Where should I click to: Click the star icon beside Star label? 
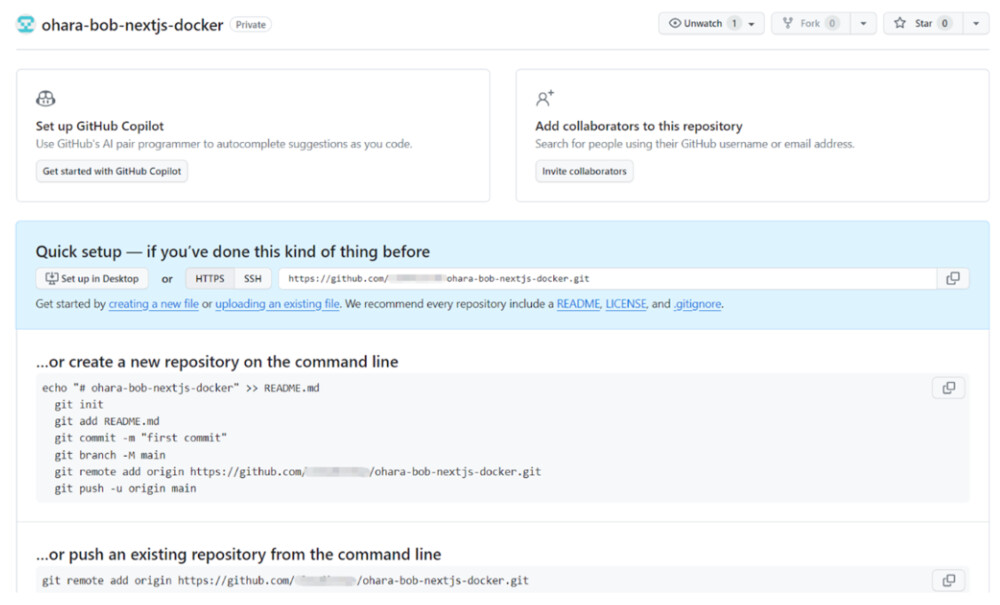coord(899,24)
